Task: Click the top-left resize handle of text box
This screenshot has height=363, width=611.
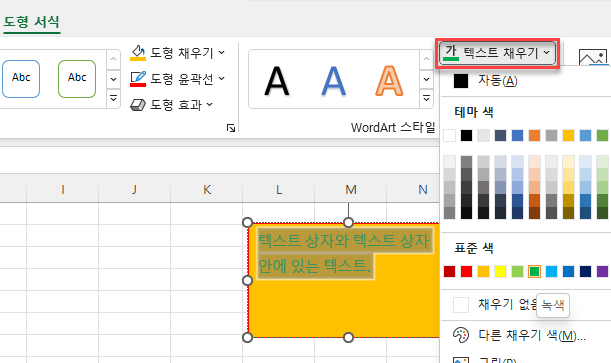Action: pos(247,222)
